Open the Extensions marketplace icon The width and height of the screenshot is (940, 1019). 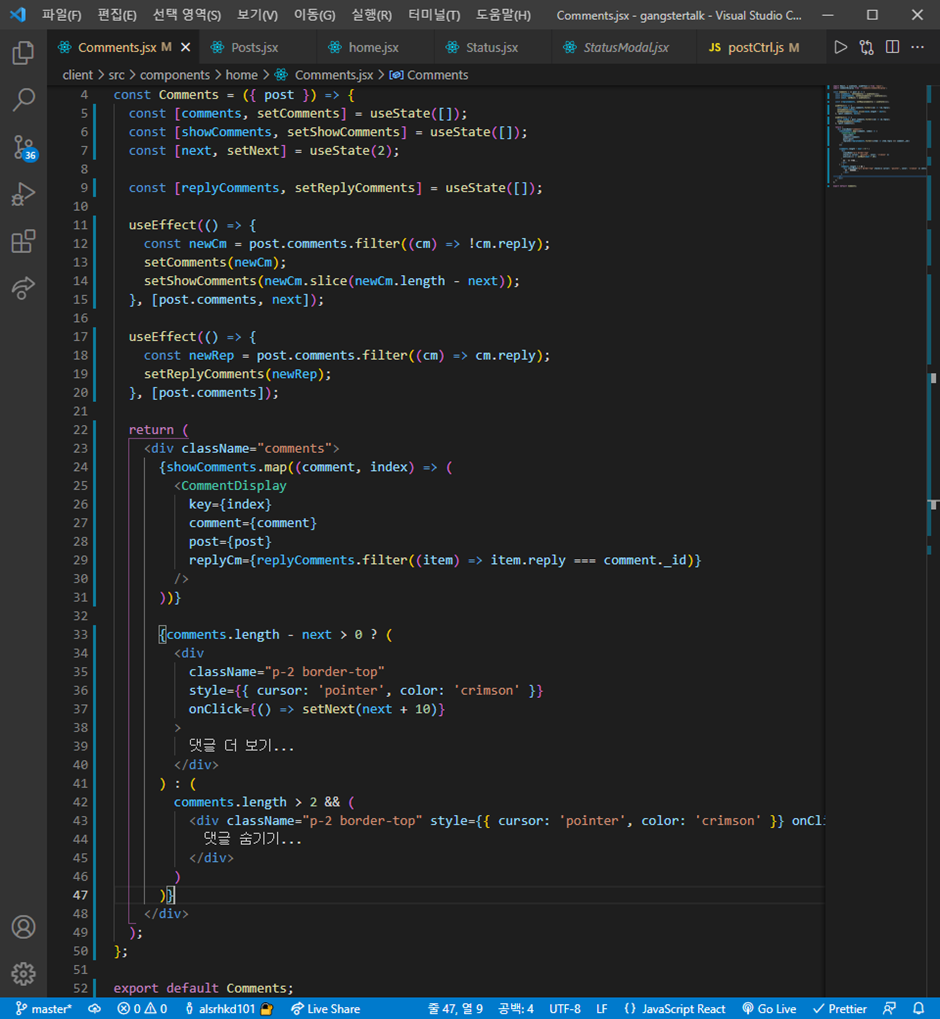point(24,240)
